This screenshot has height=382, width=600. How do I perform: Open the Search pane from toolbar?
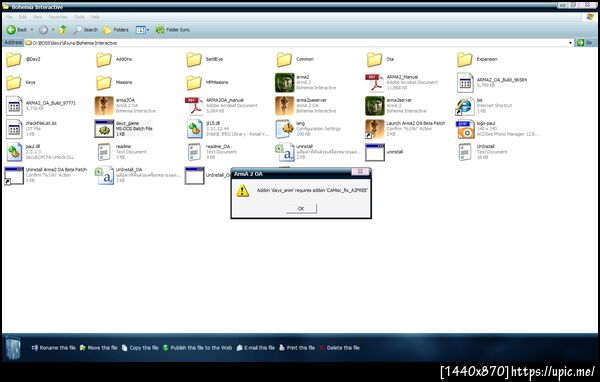coord(86,29)
